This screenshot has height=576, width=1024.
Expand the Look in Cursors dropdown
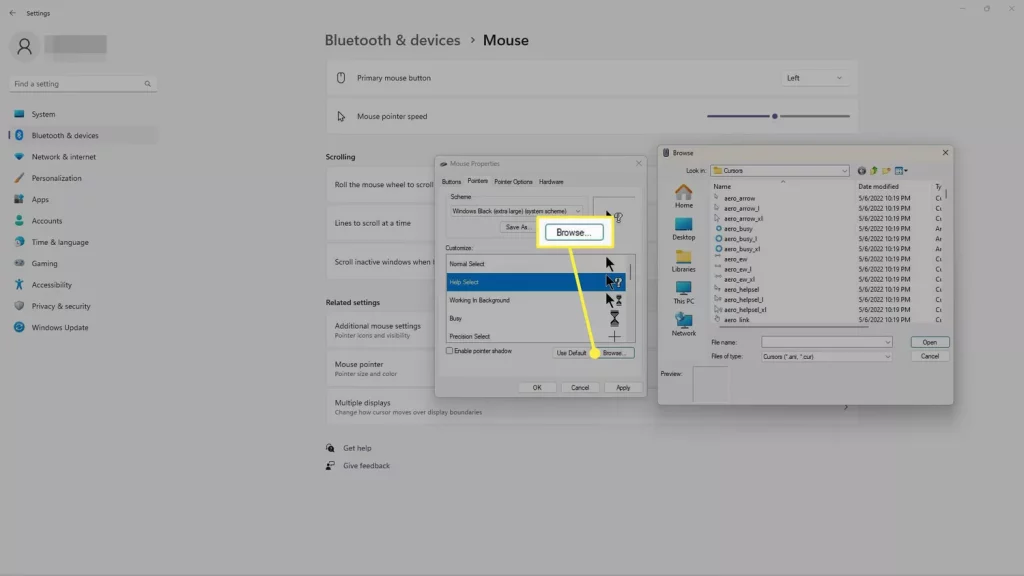coord(779,171)
